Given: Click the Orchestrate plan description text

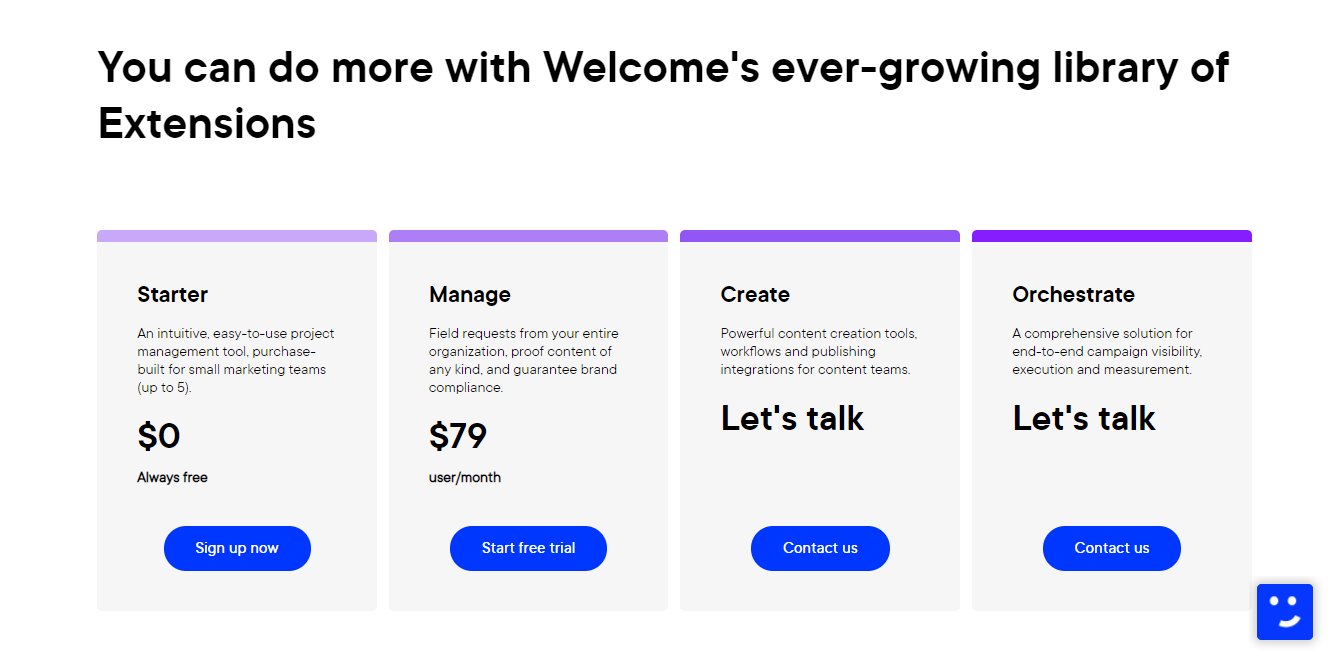Looking at the screenshot, I should pyautogui.click(x=1106, y=351).
